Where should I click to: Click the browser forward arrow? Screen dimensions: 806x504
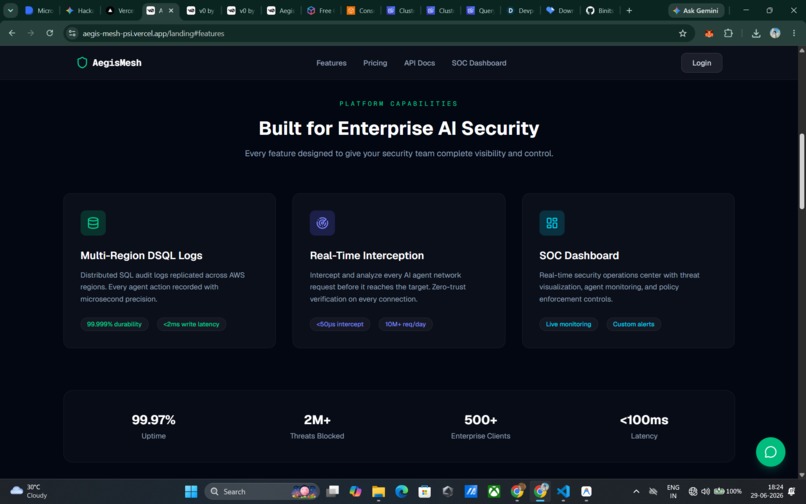31,33
